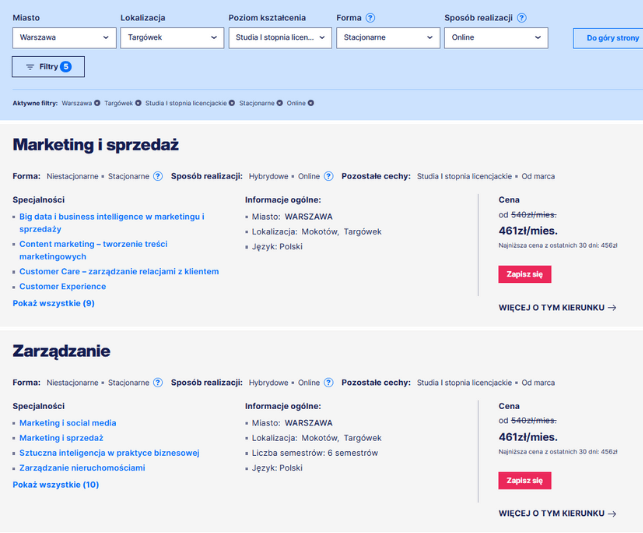643x533 pixels.
Task: Remove the Targówek active filter
Action: [138, 103]
